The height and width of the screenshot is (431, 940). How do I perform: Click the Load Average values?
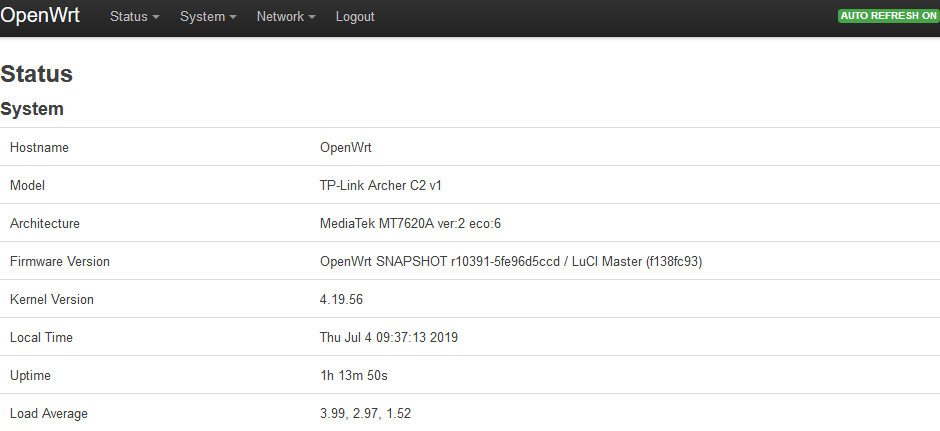coord(365,414)
